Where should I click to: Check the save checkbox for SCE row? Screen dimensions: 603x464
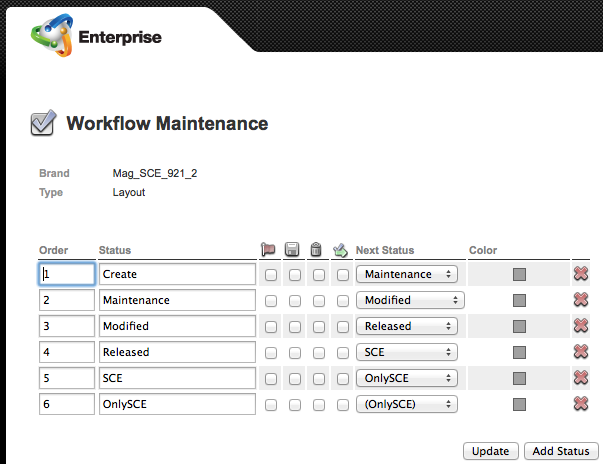click(295, 379)
